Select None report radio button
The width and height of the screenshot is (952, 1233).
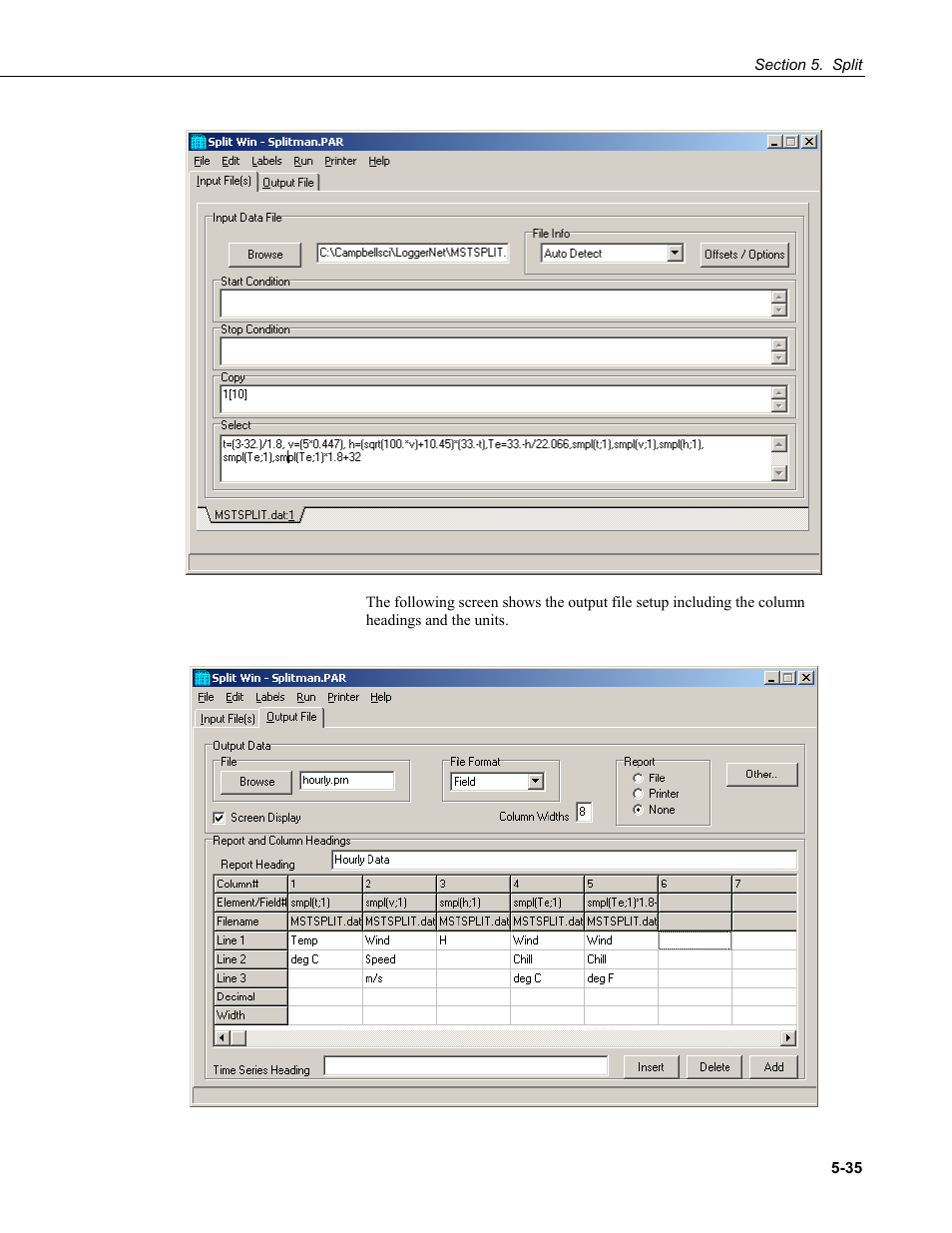coord(638,810)
